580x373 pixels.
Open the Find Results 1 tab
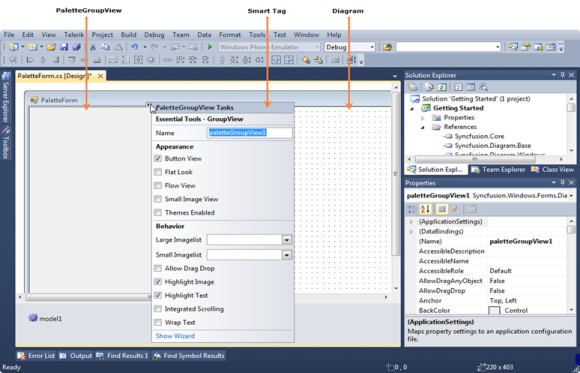pyautogui.click(x=122, y=356)
